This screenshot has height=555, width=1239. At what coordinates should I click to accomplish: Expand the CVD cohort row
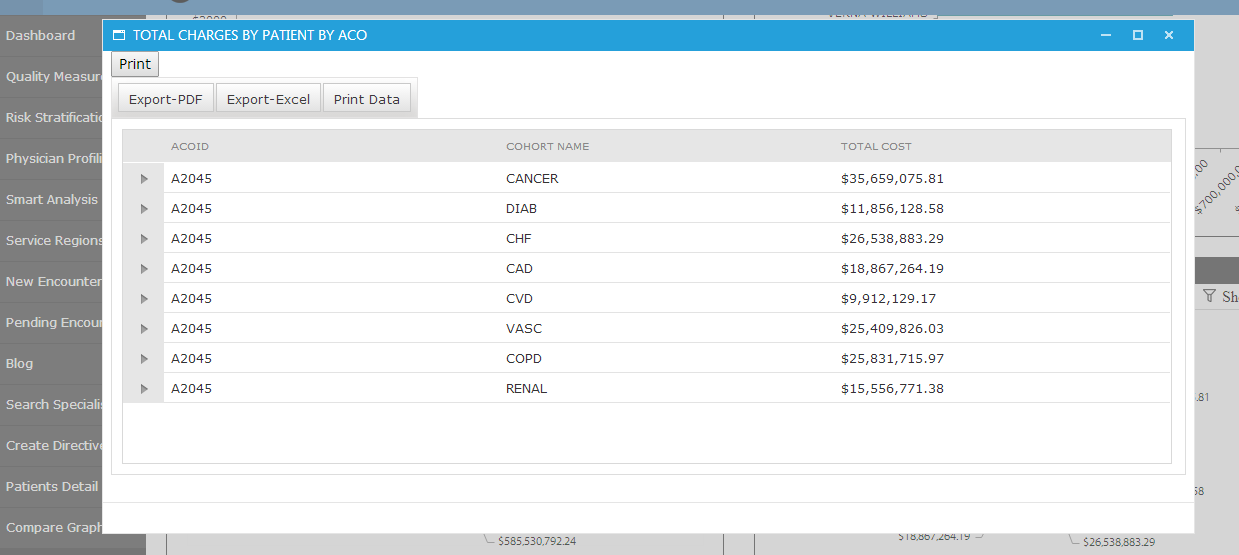(144, 299)
